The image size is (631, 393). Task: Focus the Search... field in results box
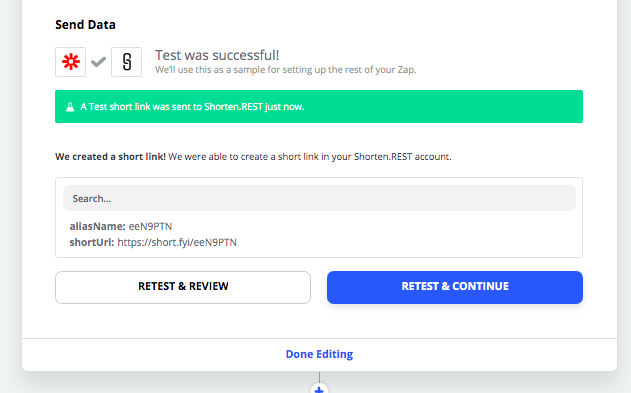click(319, 198)
